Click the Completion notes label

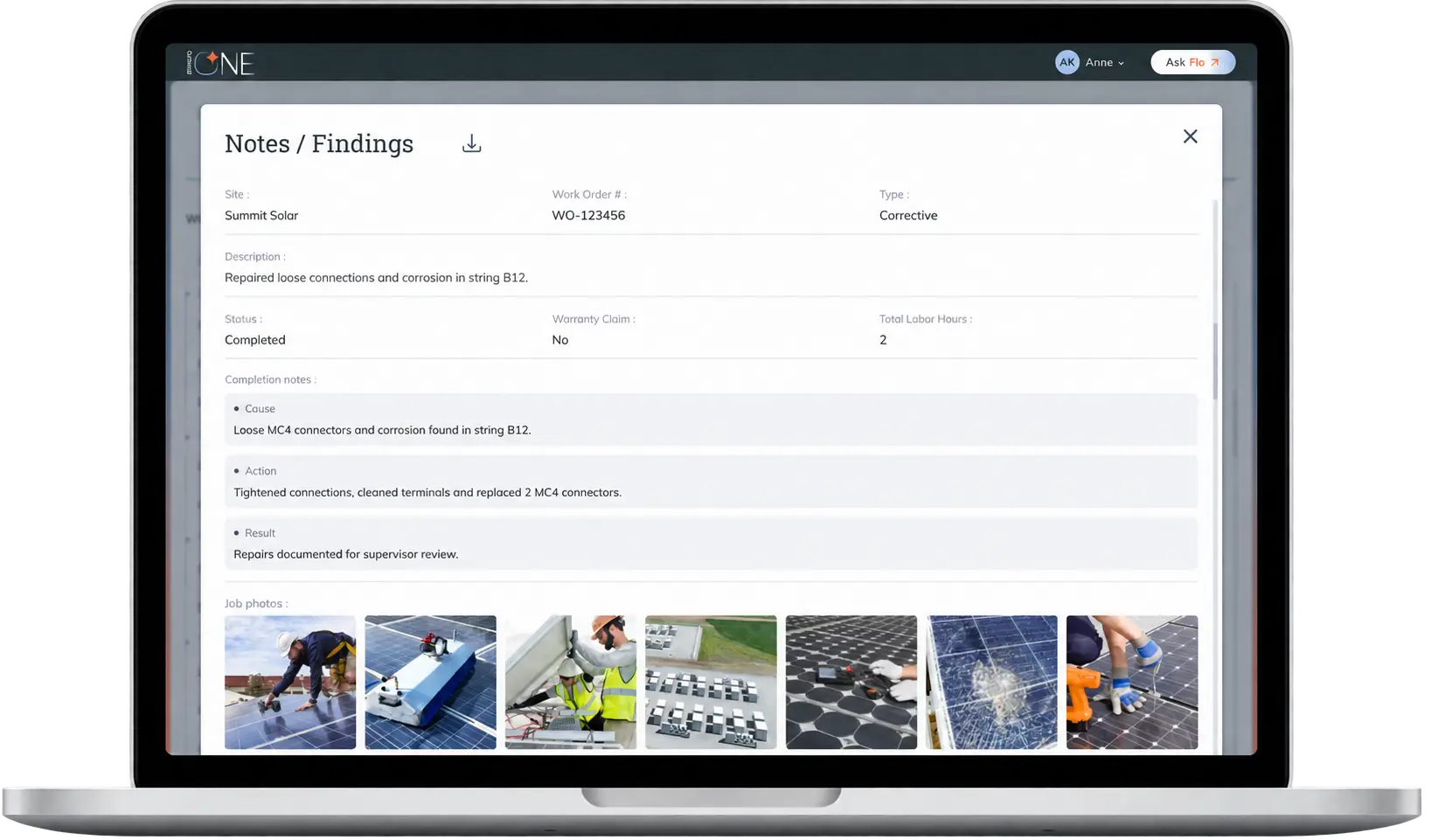[x=272, y=381]
